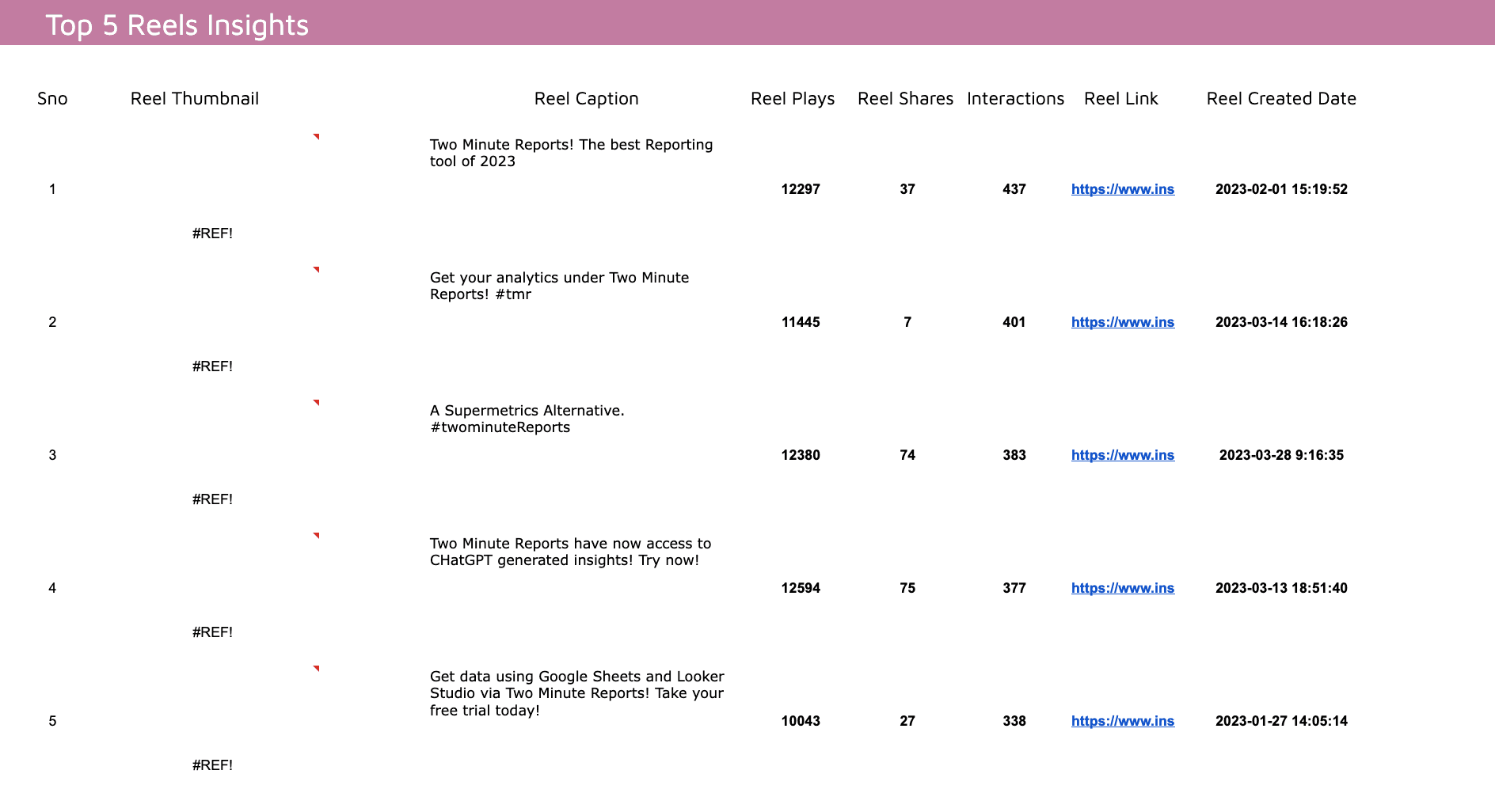
Task: Select the Reel Plays value 11445
Action: tap(801, 322)
